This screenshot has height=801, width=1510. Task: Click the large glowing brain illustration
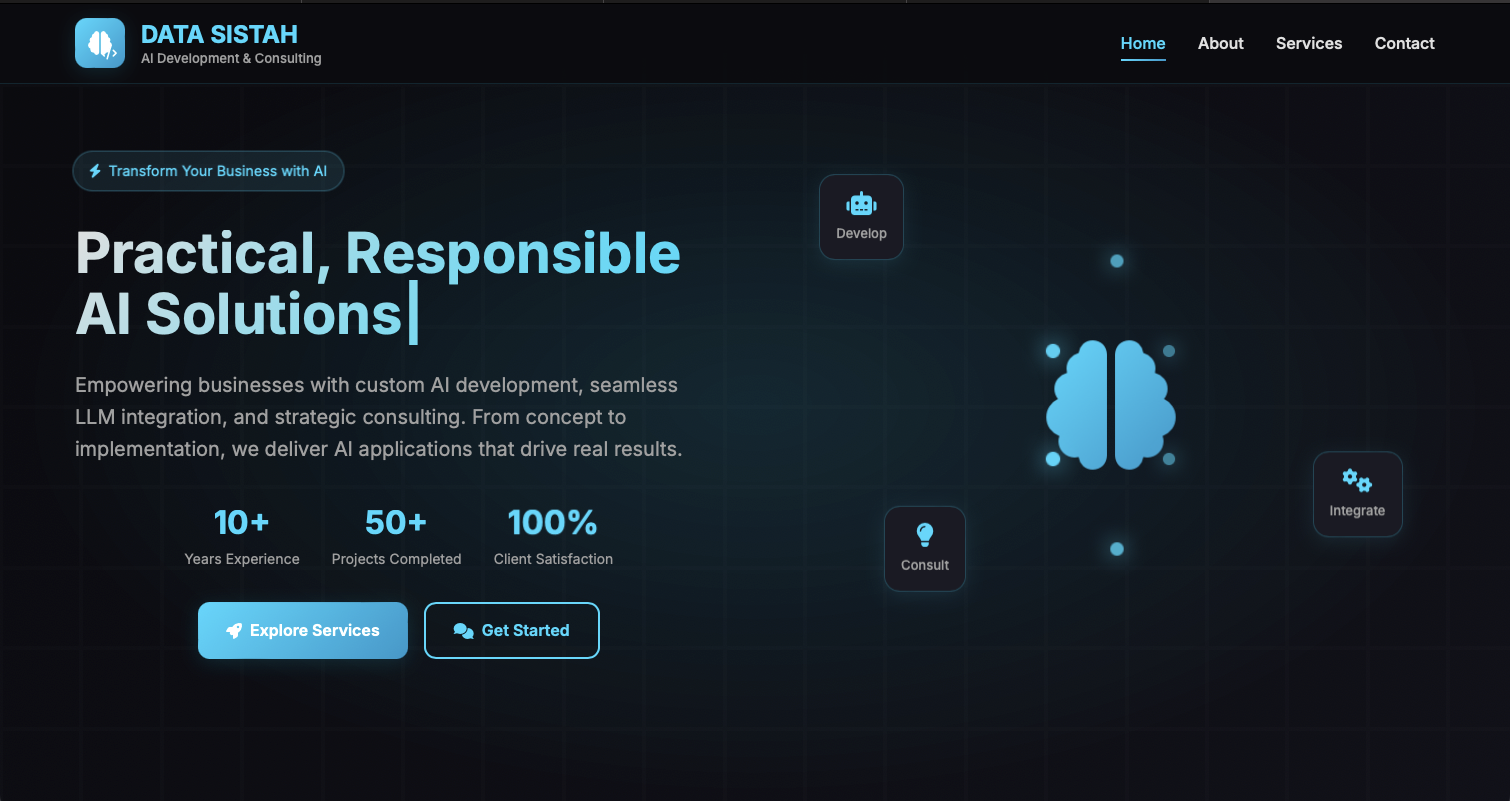pos(1110,405)
